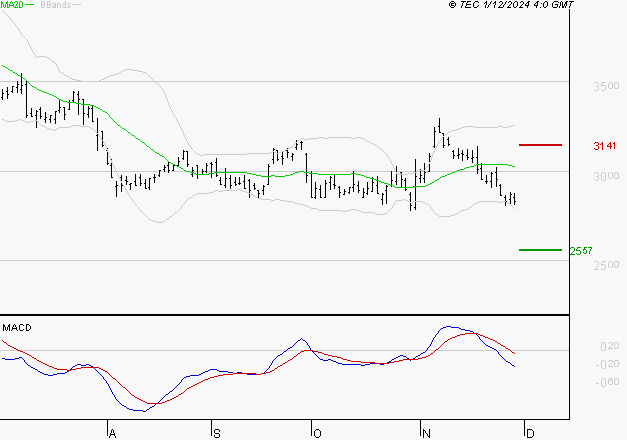Click the red resistance line marker
Image resolution: width=627 pixels, height=440 pixels.
coord(541,145)
